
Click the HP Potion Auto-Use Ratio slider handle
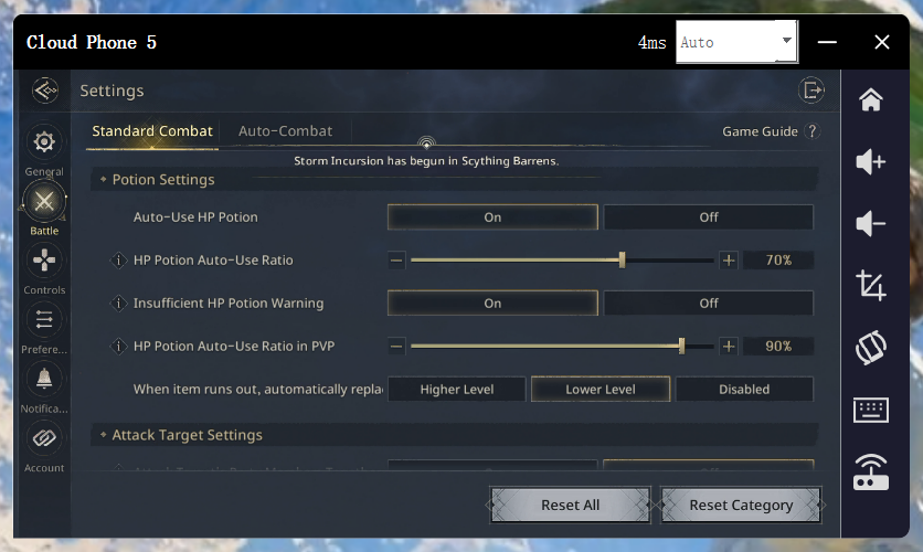coord(622,260)
